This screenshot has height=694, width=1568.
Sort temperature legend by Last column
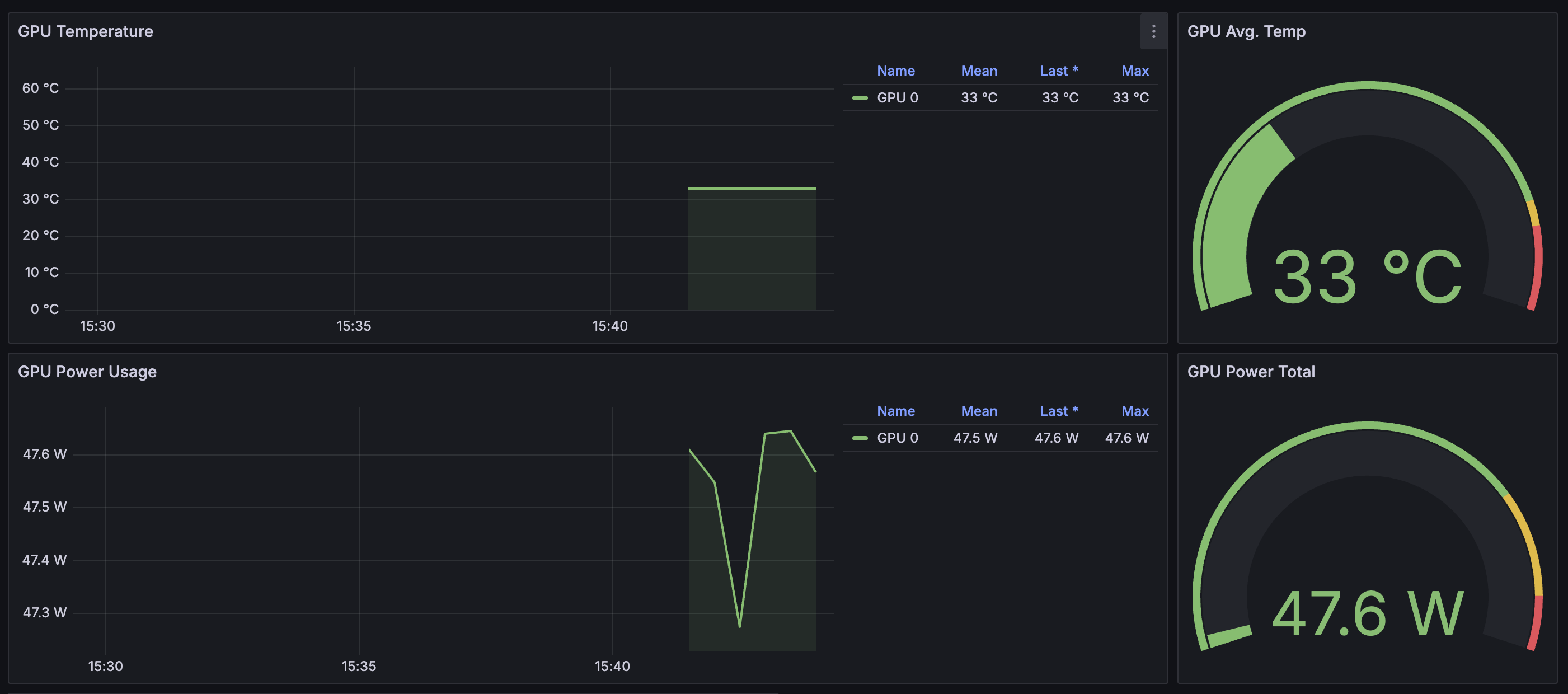pos(1059,71)
